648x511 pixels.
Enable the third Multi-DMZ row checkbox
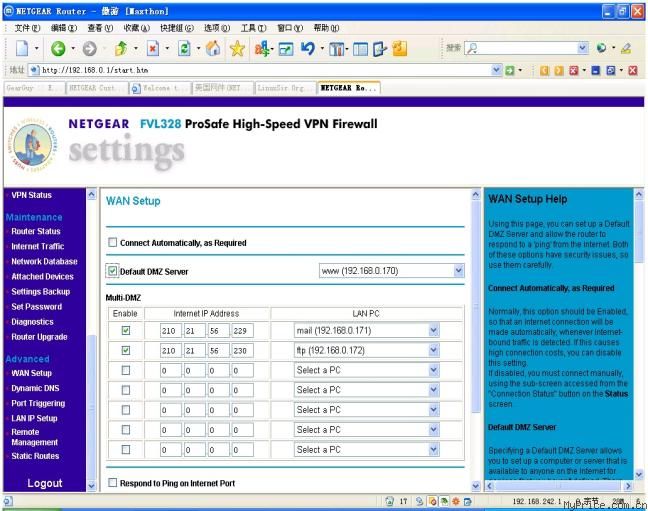pyautogui.click(x=126, y=370)
